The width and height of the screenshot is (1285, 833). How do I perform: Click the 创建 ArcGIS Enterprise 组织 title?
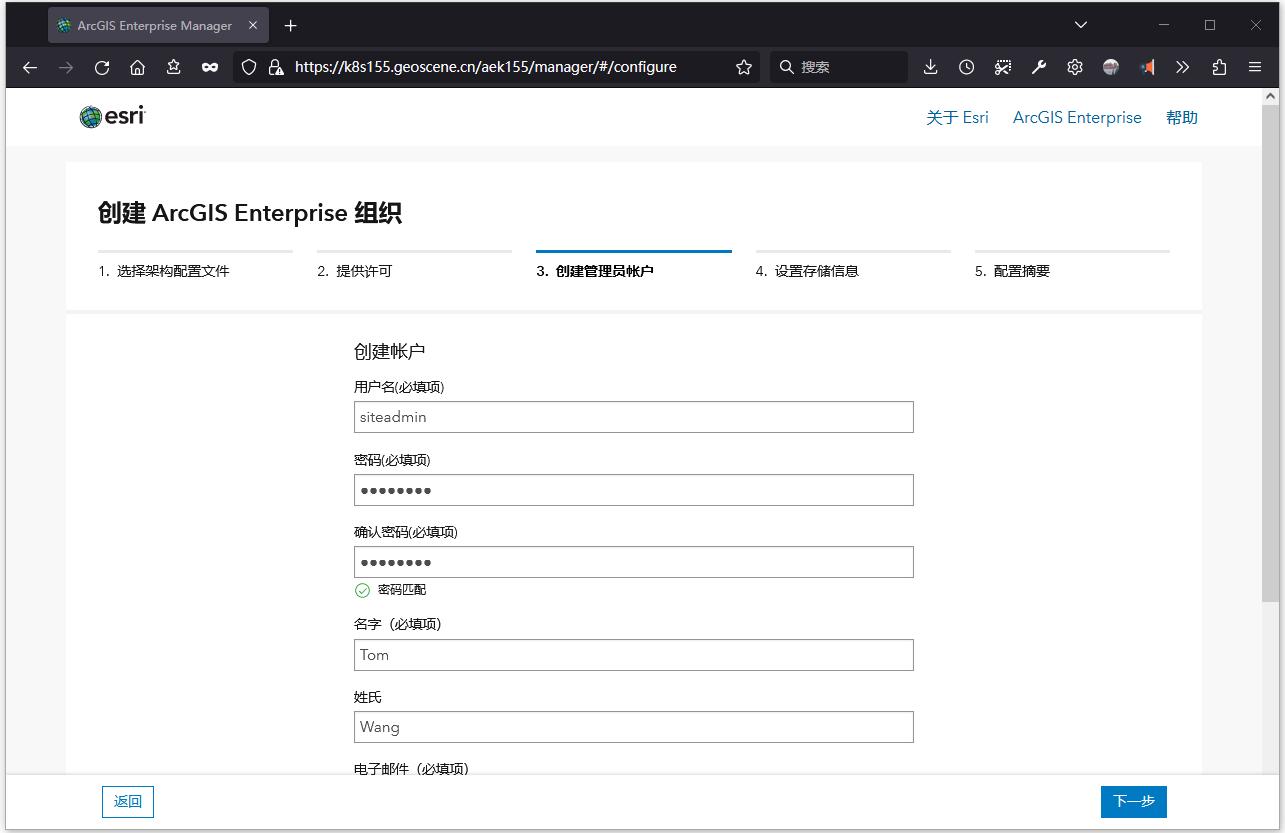pos(250,213)
